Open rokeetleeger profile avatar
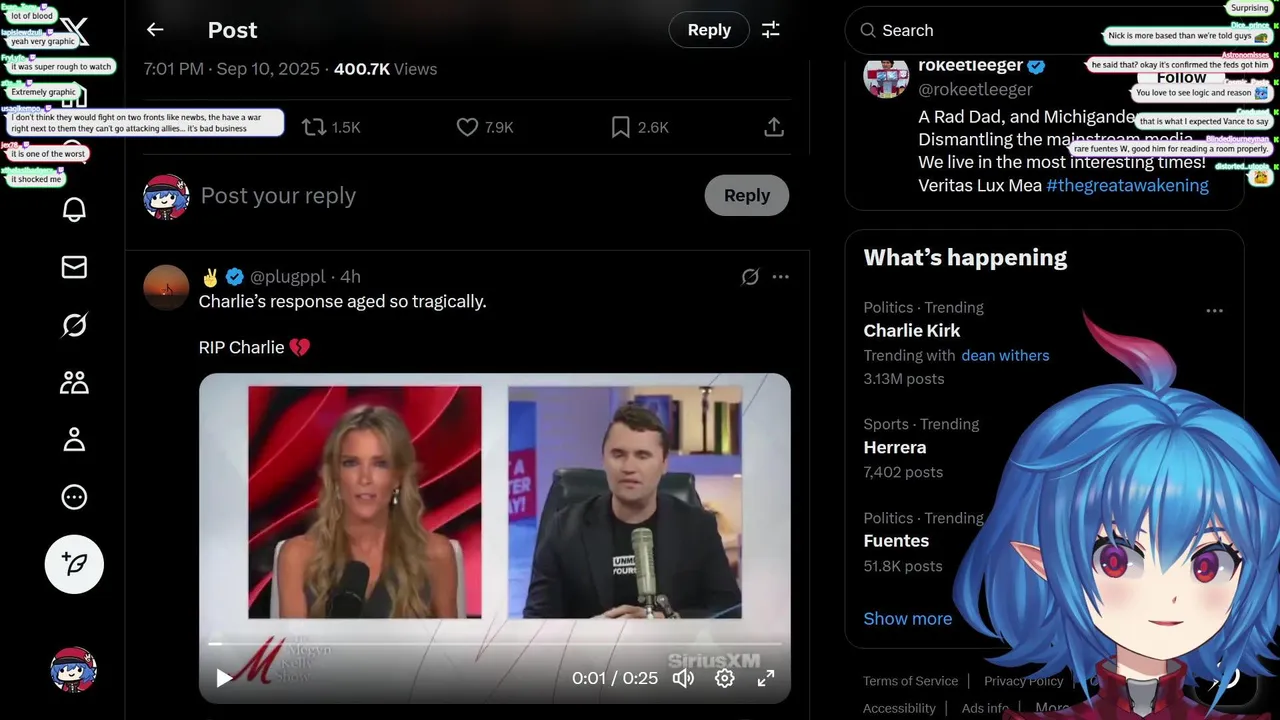The width and height of the screenshot is (1280, 720). click(x=886, y=77)
